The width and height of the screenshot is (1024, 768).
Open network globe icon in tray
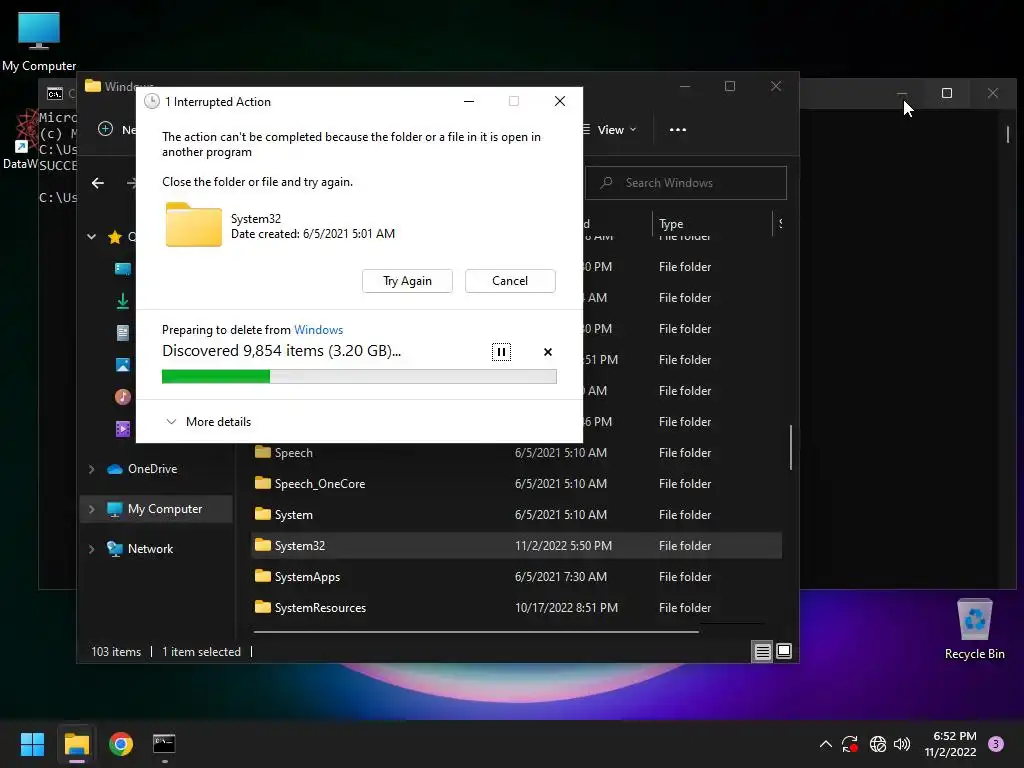878,744
